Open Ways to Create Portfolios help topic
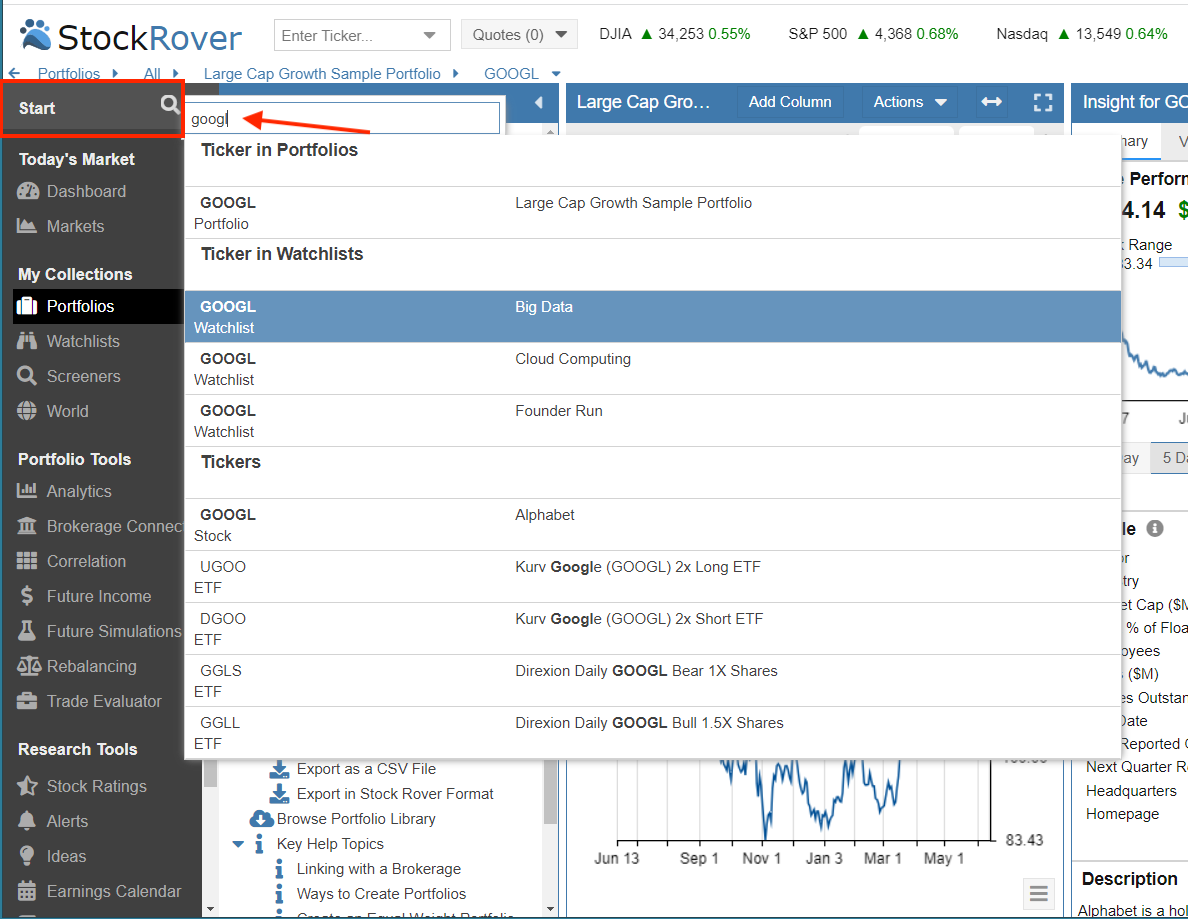 [381, 894]
